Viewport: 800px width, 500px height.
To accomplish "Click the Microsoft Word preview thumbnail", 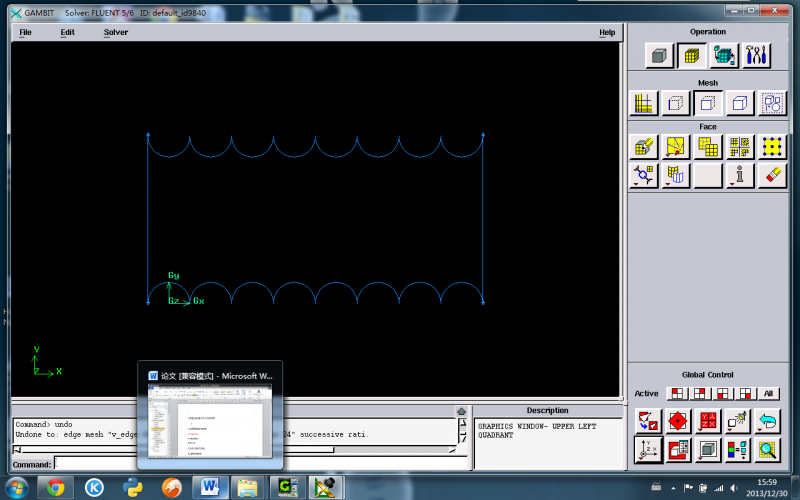I will (210, 420).
